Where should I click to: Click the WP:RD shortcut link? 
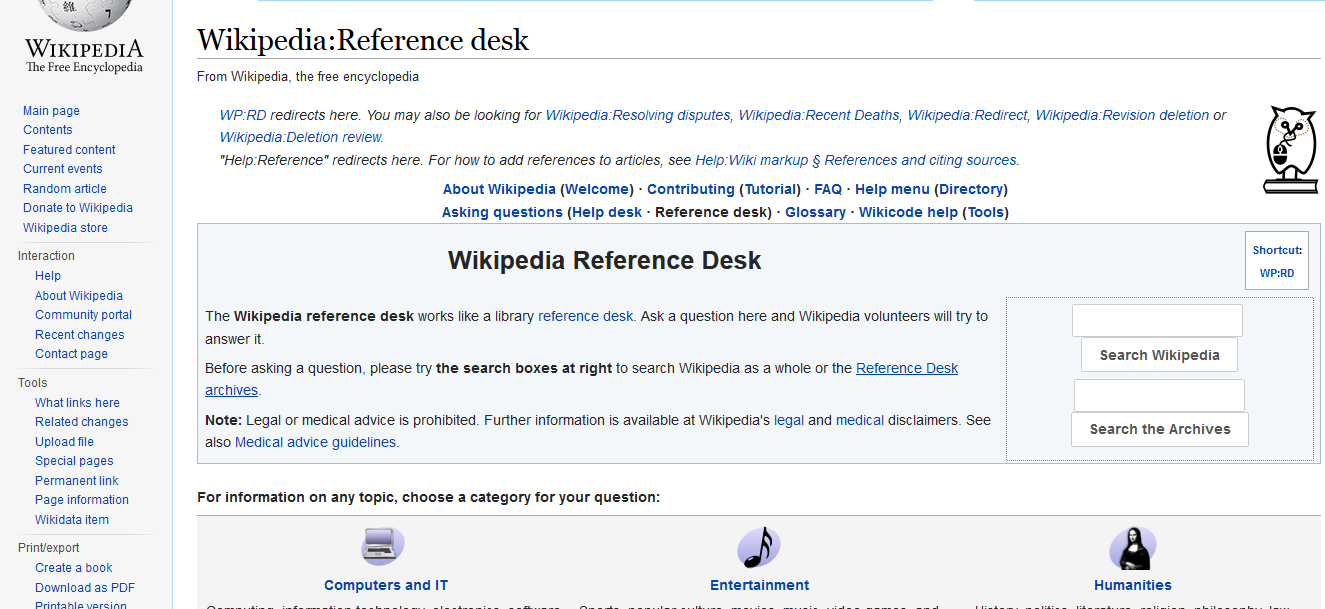pos(1277,273)
